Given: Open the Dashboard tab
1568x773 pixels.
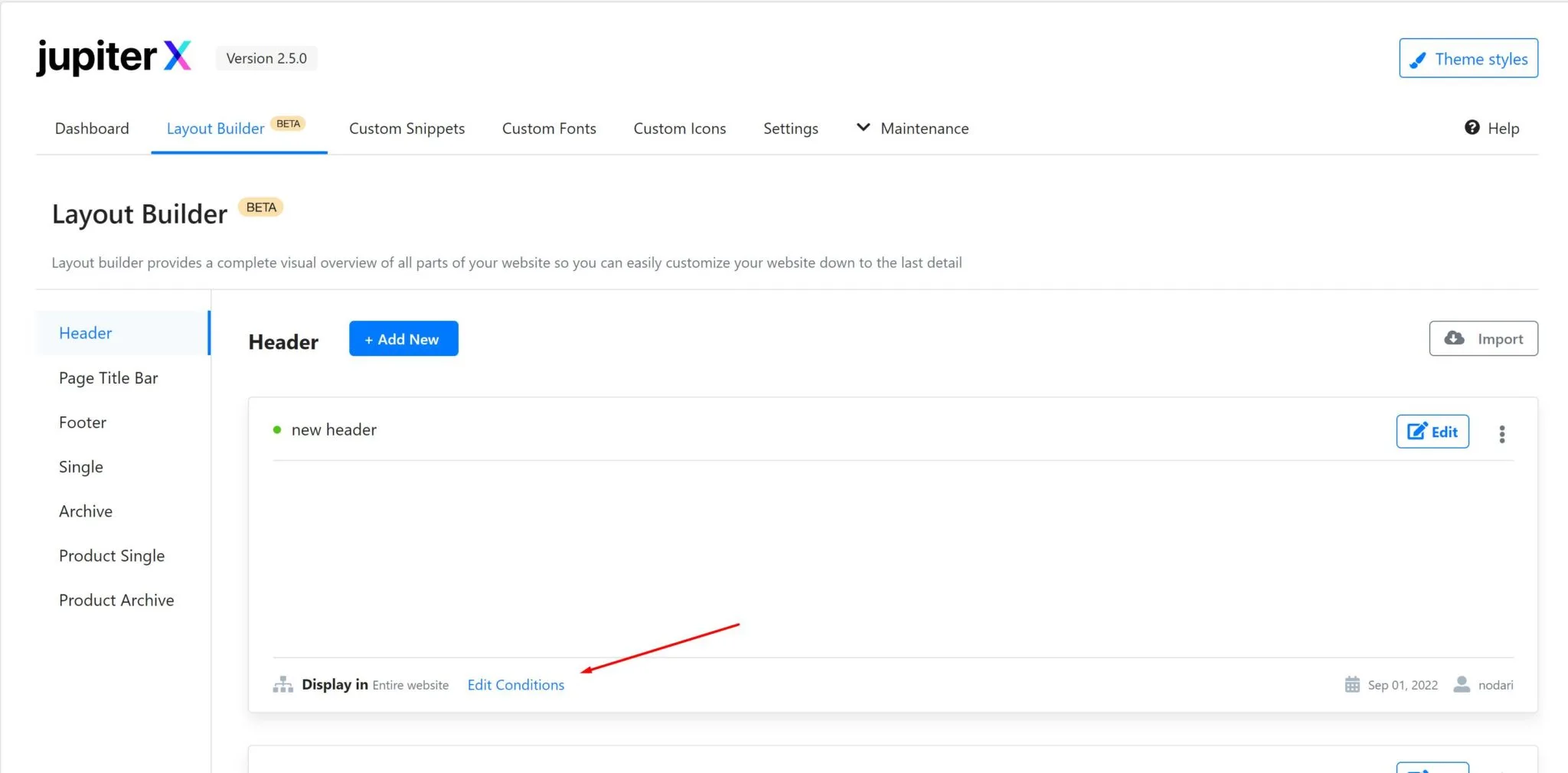Looking at the screenshot, I should coord(92,129).
